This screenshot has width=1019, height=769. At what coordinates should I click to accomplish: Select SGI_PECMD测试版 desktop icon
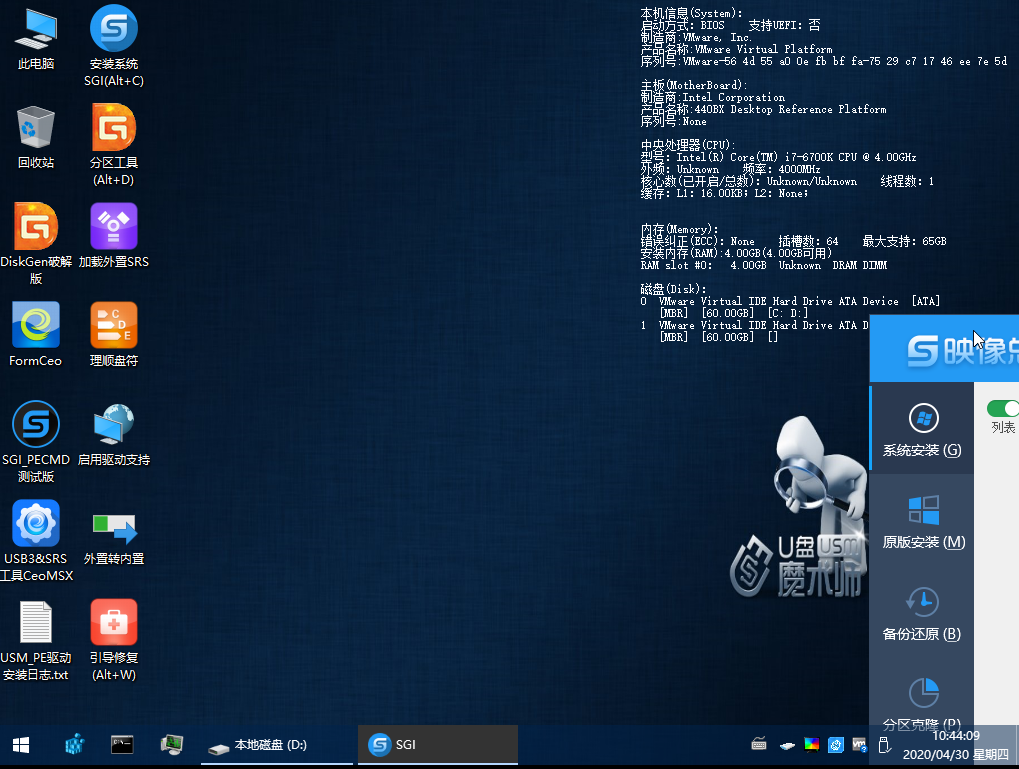[x=36, y=442]
